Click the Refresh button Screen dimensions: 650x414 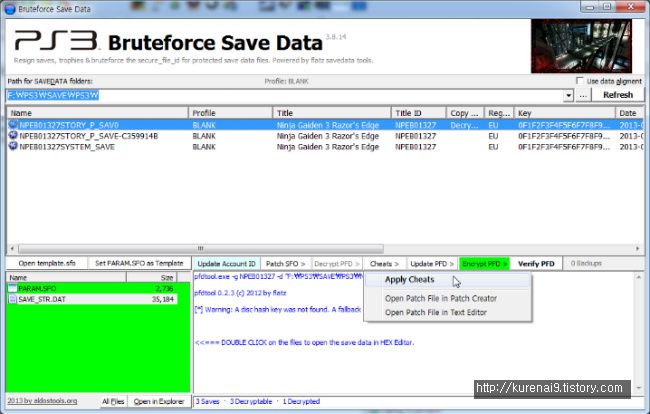pyautogui.click(x=618, y=95)
